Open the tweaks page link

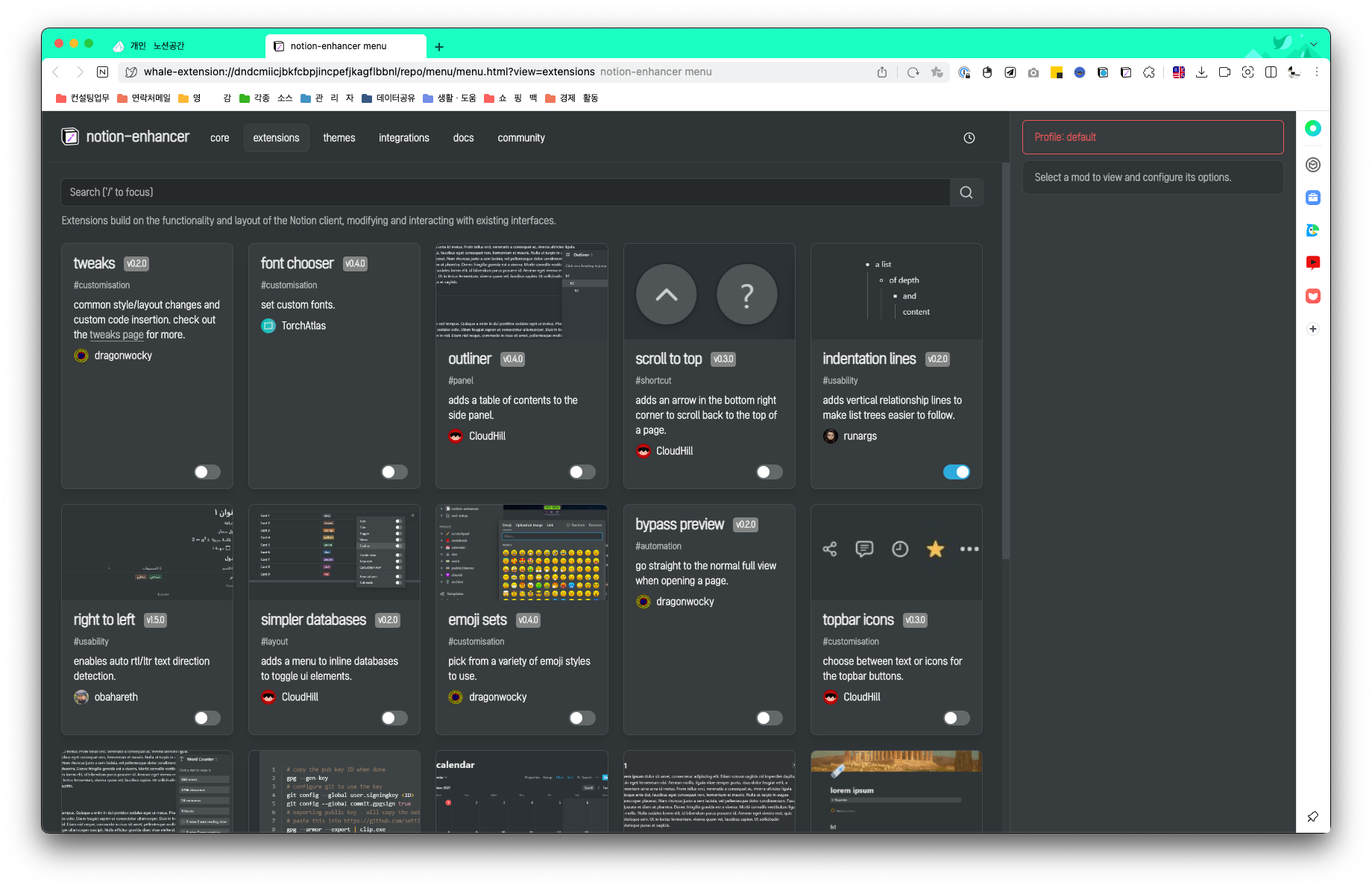coord(116,335)
